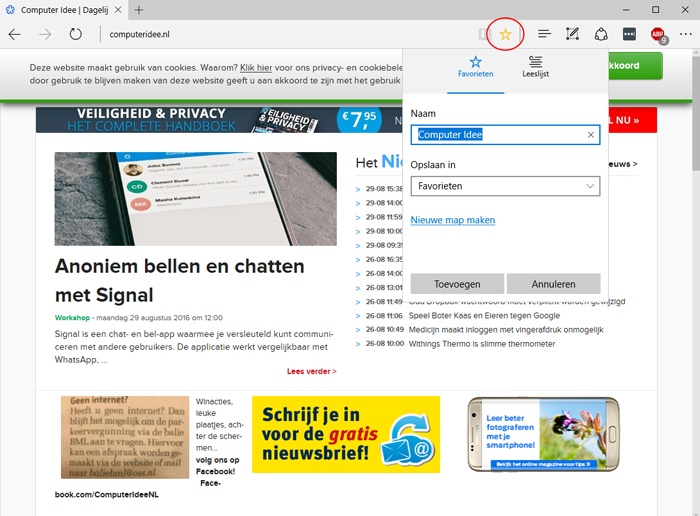Open news item Speel Boter Kaas en Eieren tegen Google
This screenshot has height=516, width=700.
point(484,316)
